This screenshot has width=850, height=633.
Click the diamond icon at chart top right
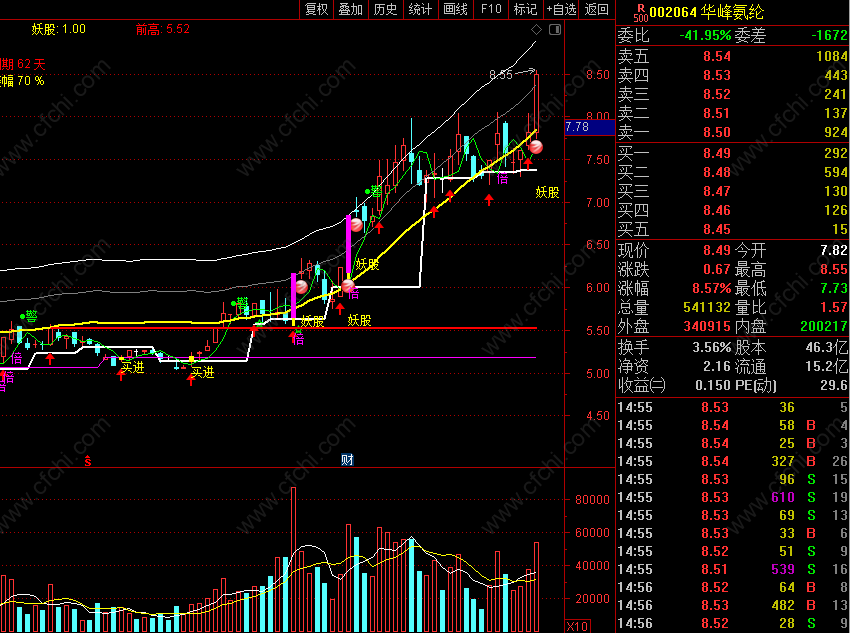(536, 30)
